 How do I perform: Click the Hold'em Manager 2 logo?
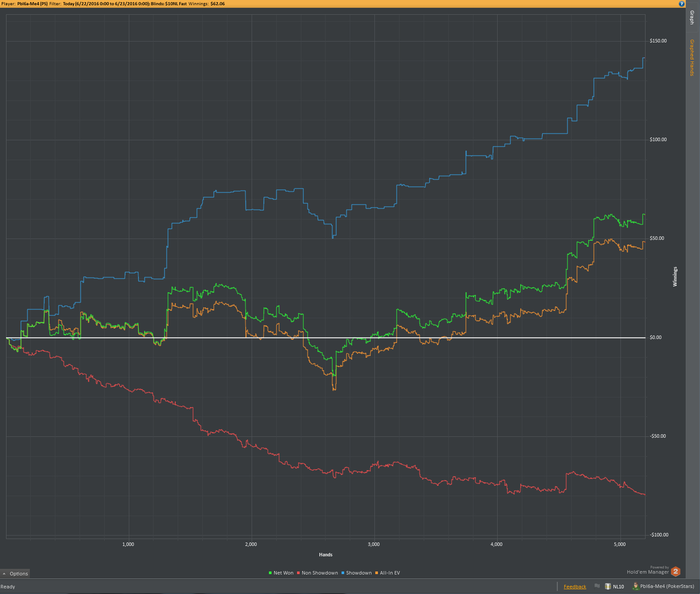tap(675, 571)
